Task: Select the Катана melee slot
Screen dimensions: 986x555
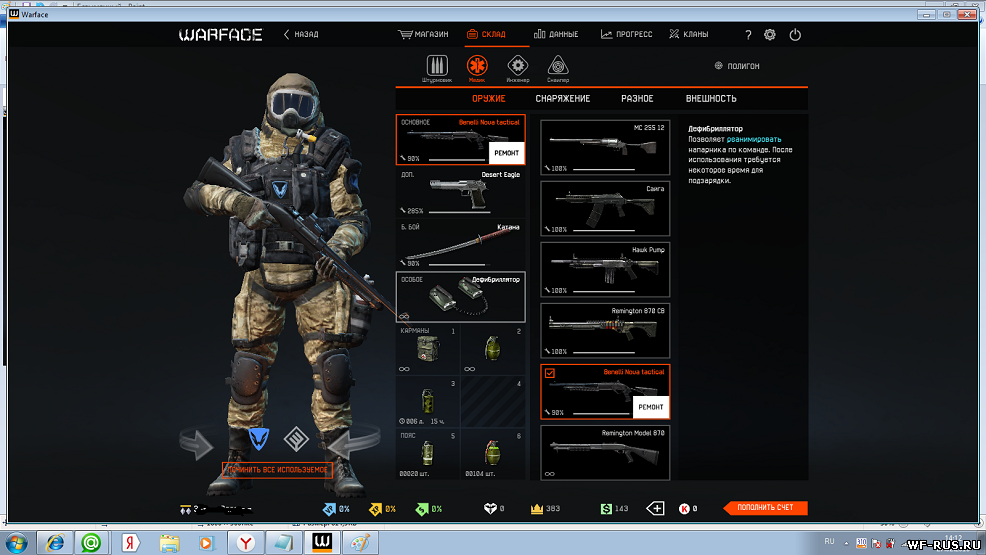Action: pyautogui.click(x=460, y=245)
